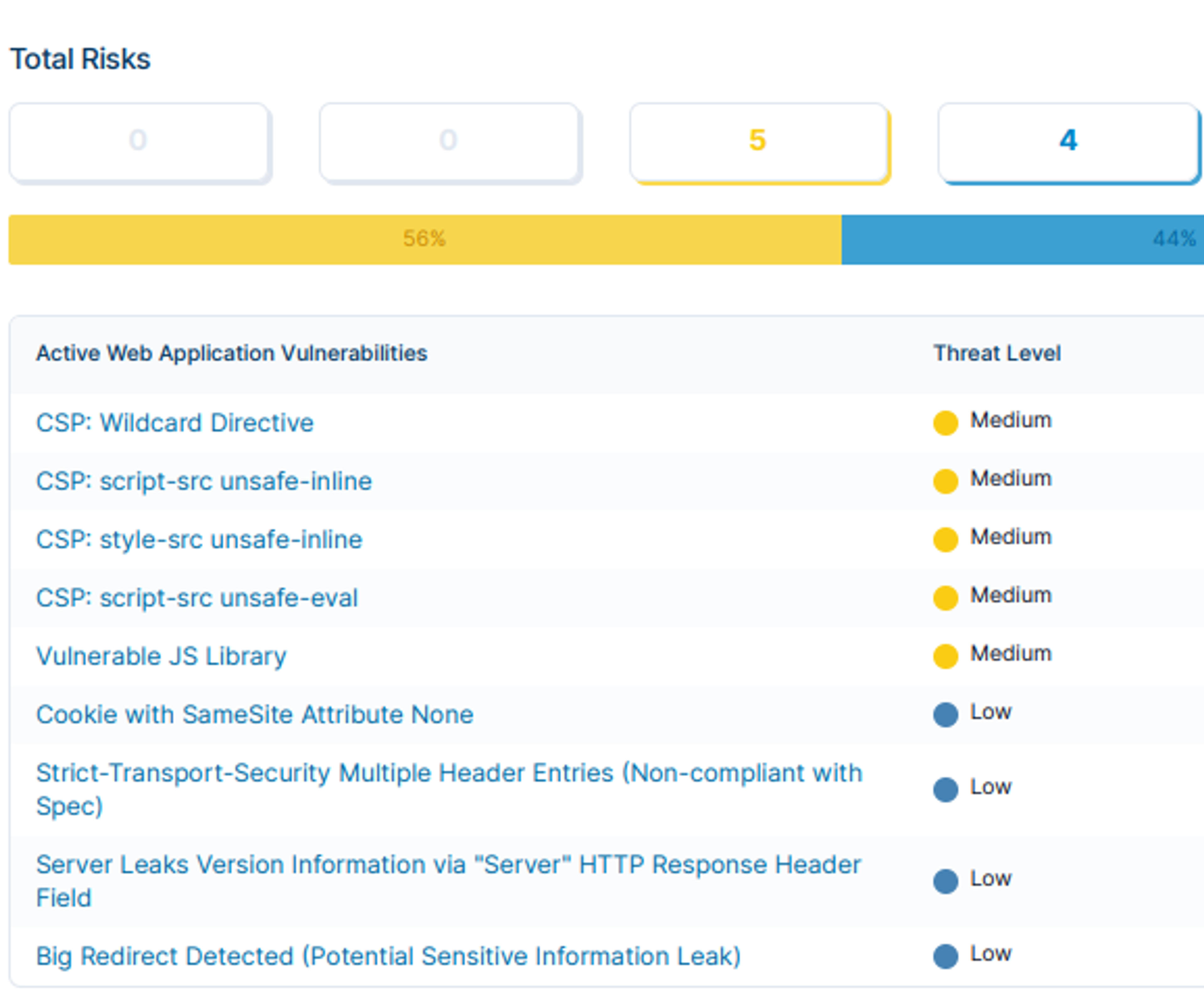
Task: Open the Vulnerable JS Library link
Action: tap(161, 657)
